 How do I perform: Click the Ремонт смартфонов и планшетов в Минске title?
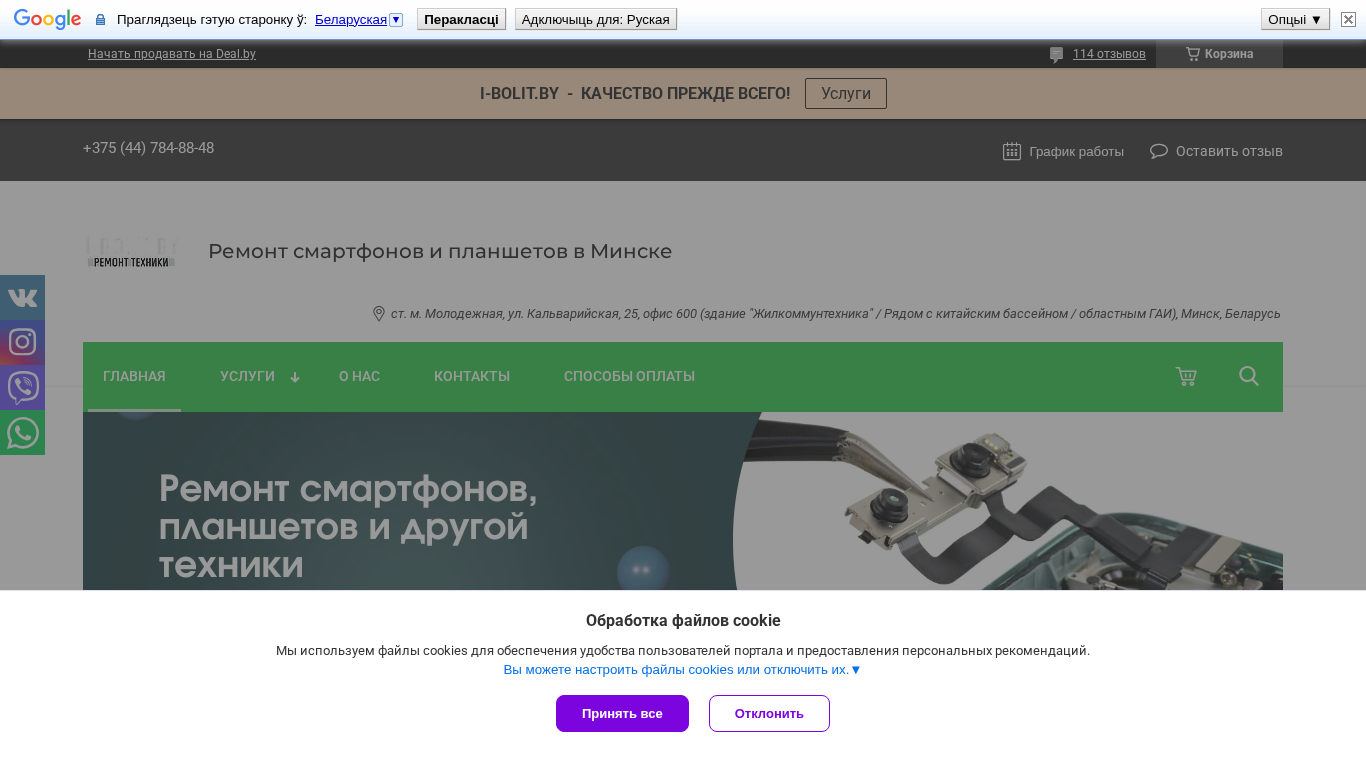click(x=440, y=251)
